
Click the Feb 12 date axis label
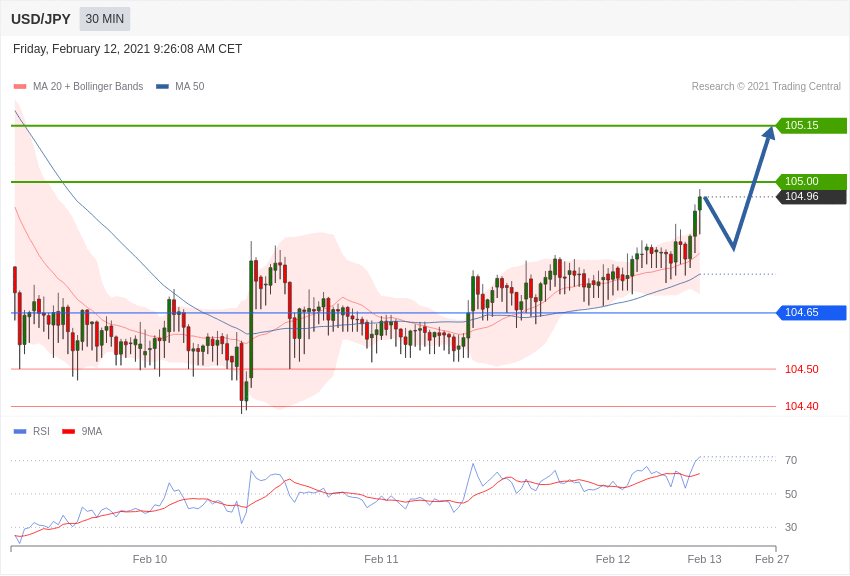click(x=613, y=560)
